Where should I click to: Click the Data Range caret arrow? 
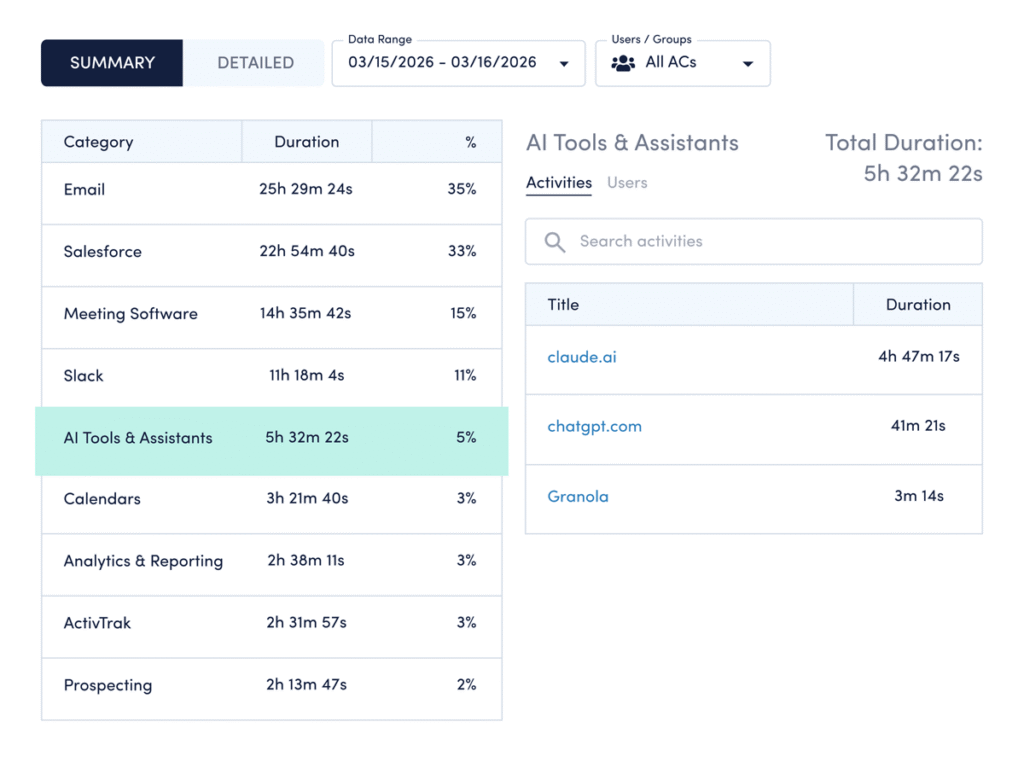[565, 62]
